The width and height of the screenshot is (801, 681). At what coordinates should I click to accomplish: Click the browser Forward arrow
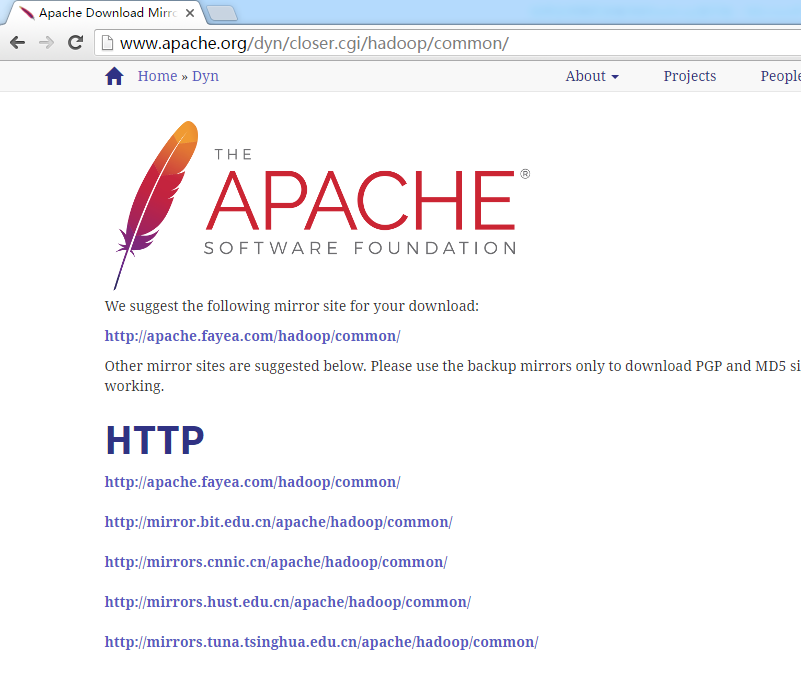pos(46,43)
